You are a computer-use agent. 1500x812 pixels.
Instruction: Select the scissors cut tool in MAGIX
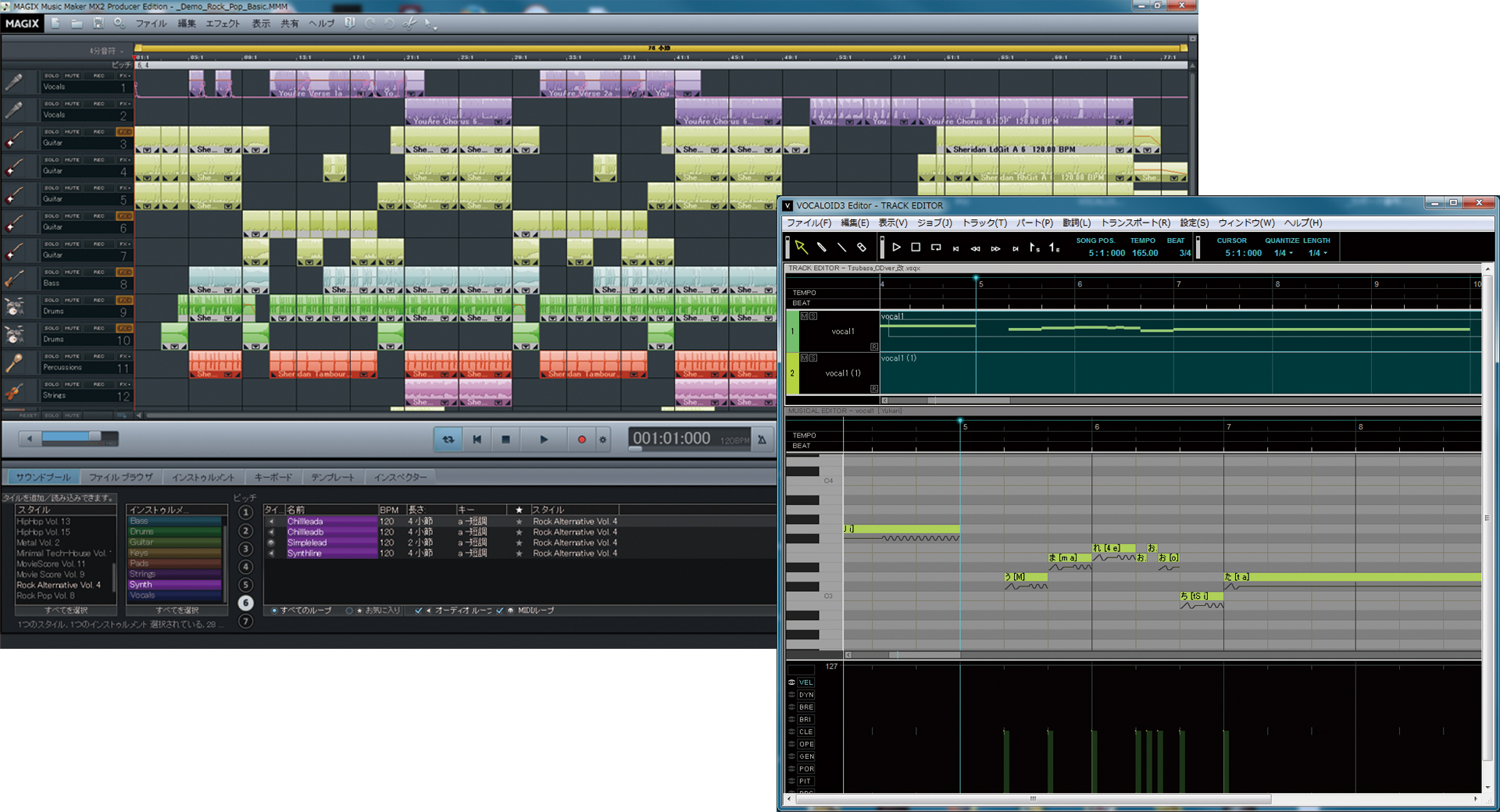click(409, 23)
